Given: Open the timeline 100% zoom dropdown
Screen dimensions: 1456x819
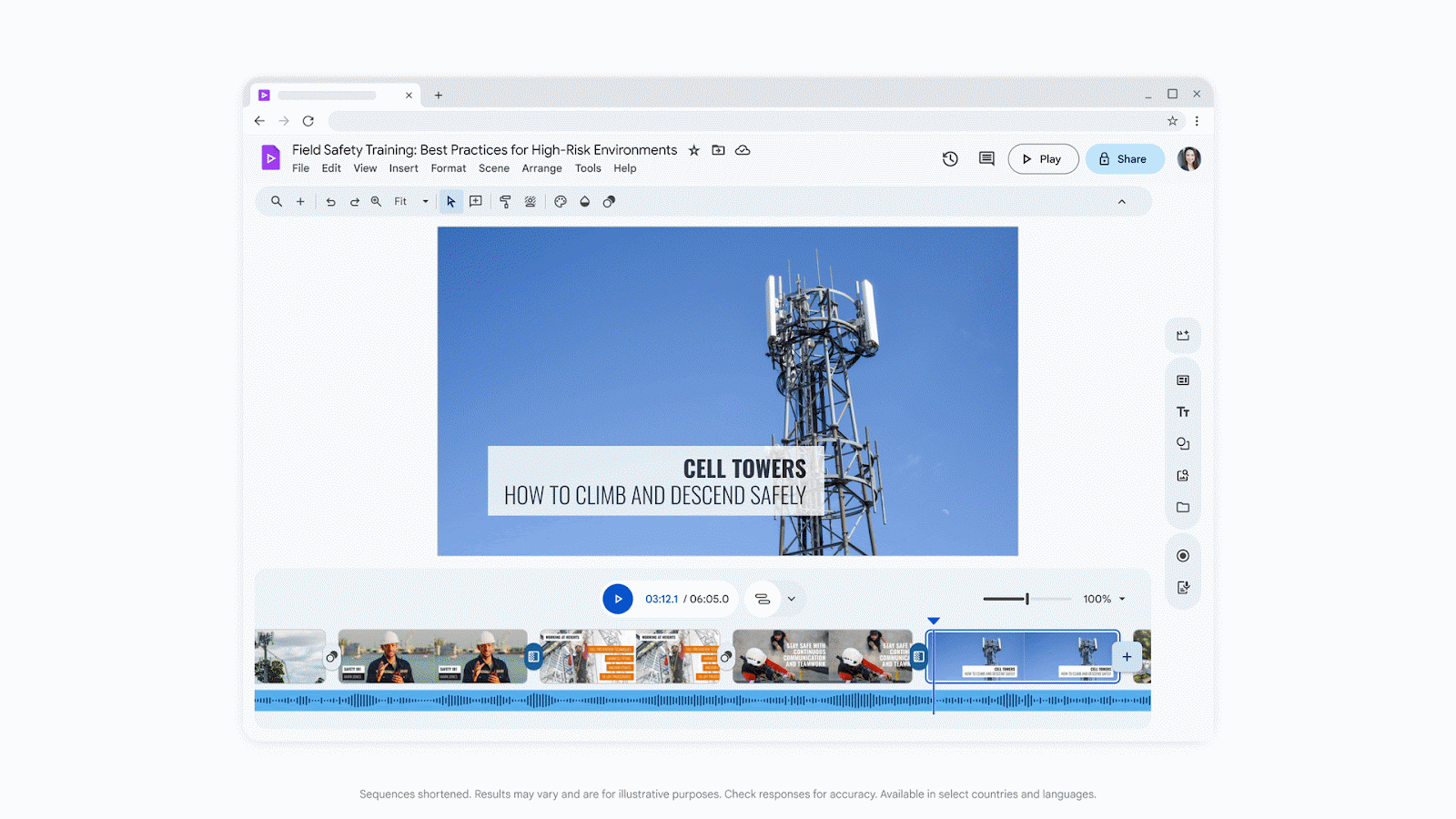Looking at the screenshot, I should point(1105,599).
